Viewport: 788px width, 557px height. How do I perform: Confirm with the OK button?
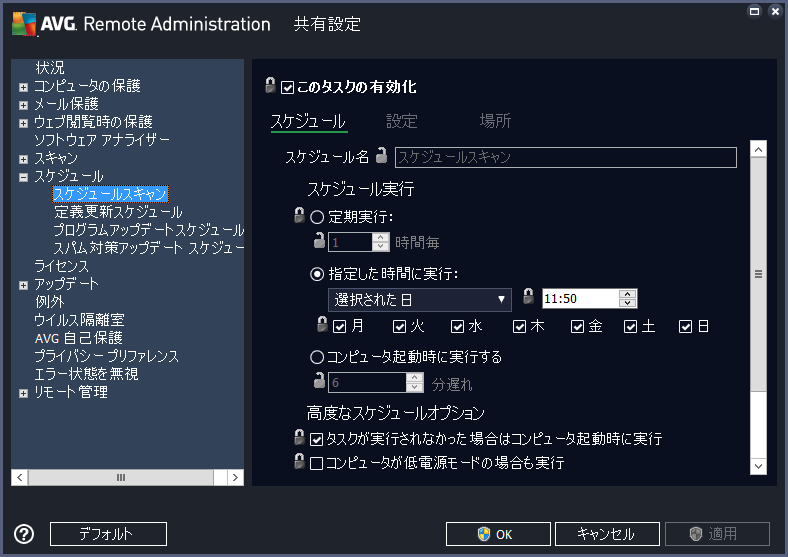[x=498, y=534]
